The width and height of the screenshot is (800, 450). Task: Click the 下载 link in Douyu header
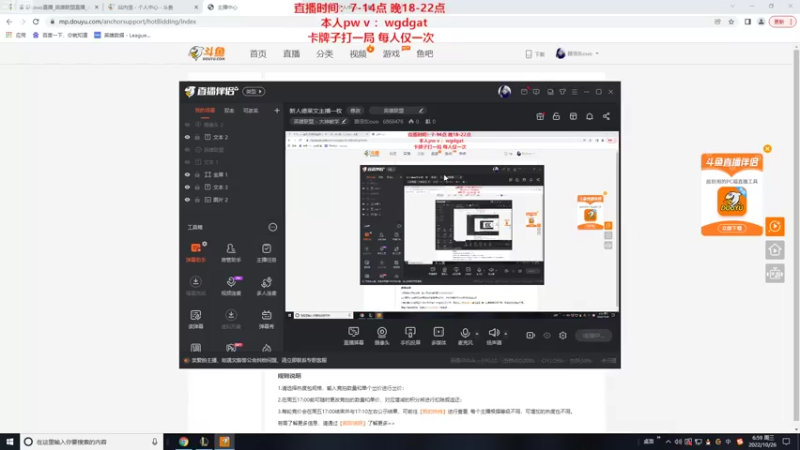(535, 54)
